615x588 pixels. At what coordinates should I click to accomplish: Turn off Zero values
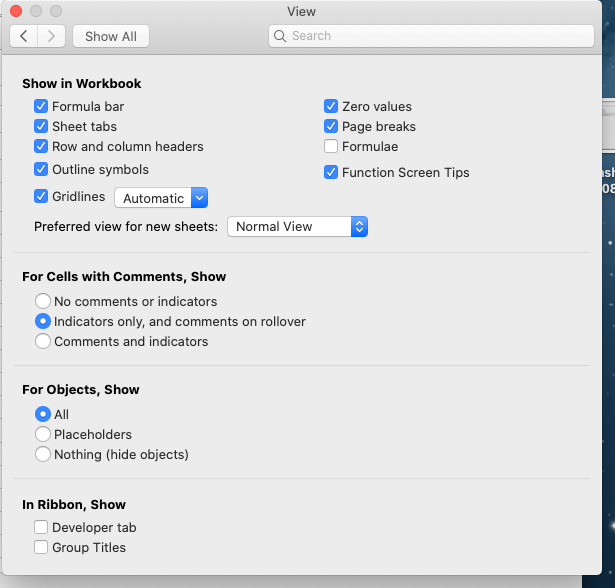pyautogui.click(x=331, y=106)
